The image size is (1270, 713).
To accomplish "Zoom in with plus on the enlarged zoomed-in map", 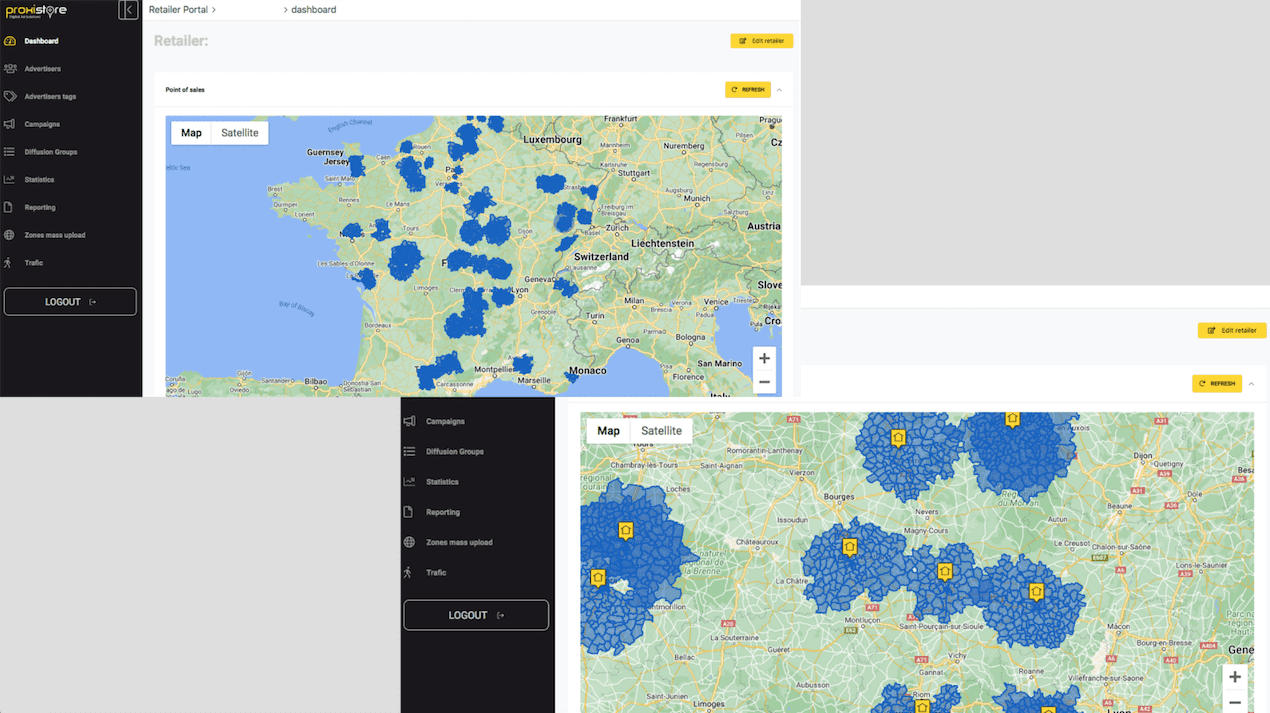I will click(1235, 677).
